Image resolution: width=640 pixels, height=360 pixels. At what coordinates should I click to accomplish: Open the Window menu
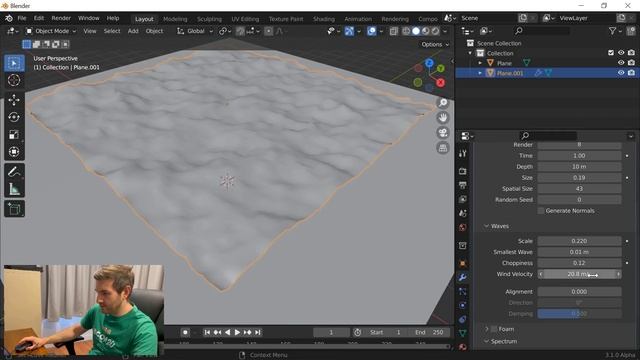pos(89,18)
